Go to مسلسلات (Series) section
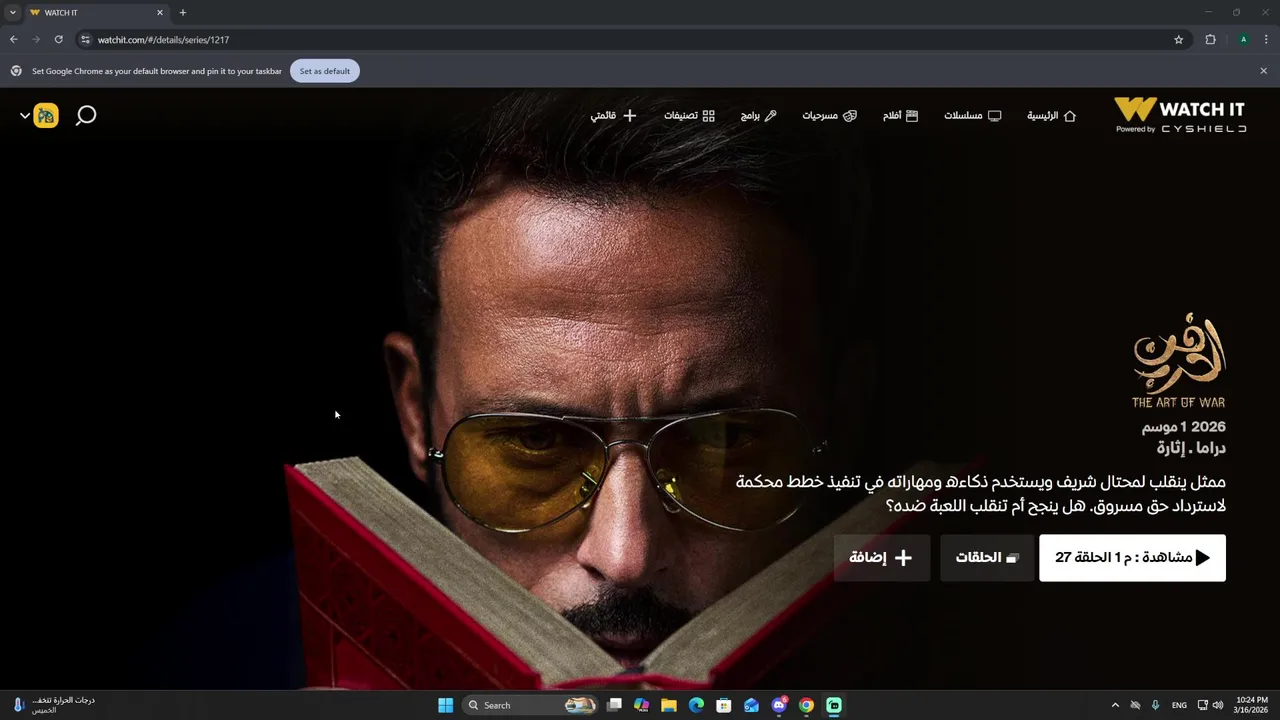 (x=972, y=116)
